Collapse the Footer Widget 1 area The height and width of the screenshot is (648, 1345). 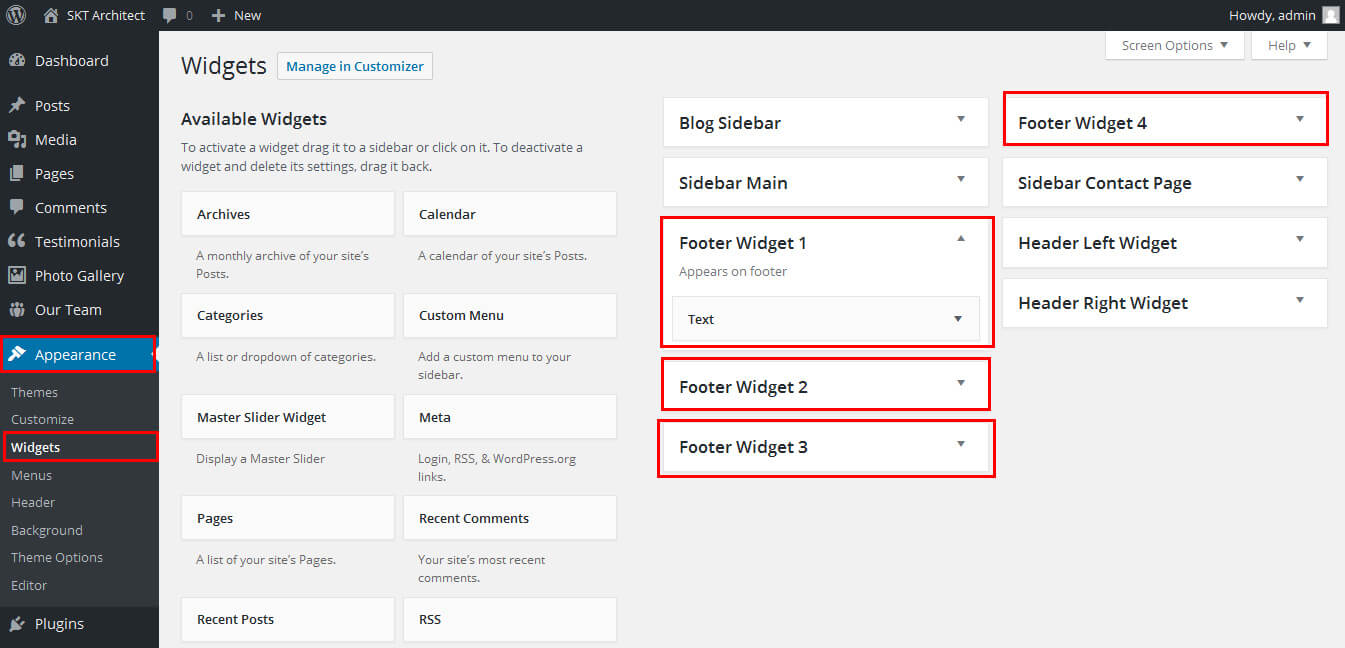pyautogui.click(x=961, y=239)
